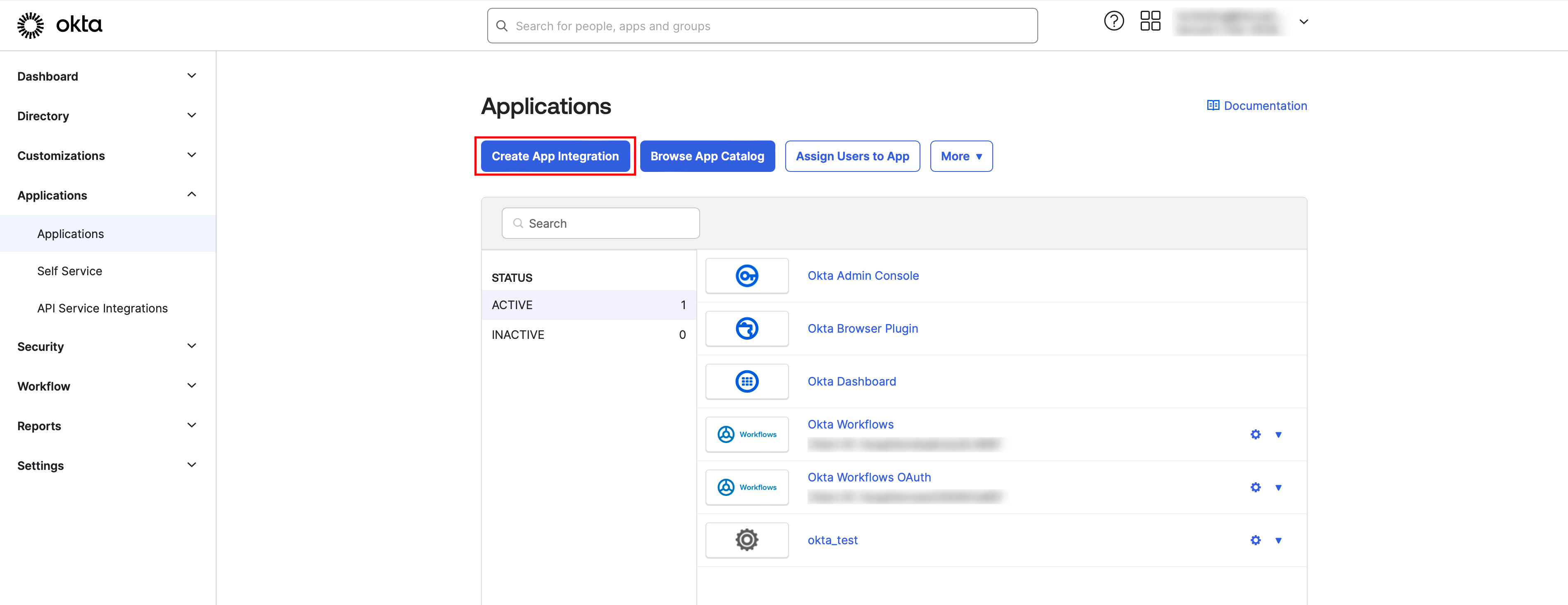Click the okta_test gear logo thumbnail
The image size is (1568, 605).
746,540
